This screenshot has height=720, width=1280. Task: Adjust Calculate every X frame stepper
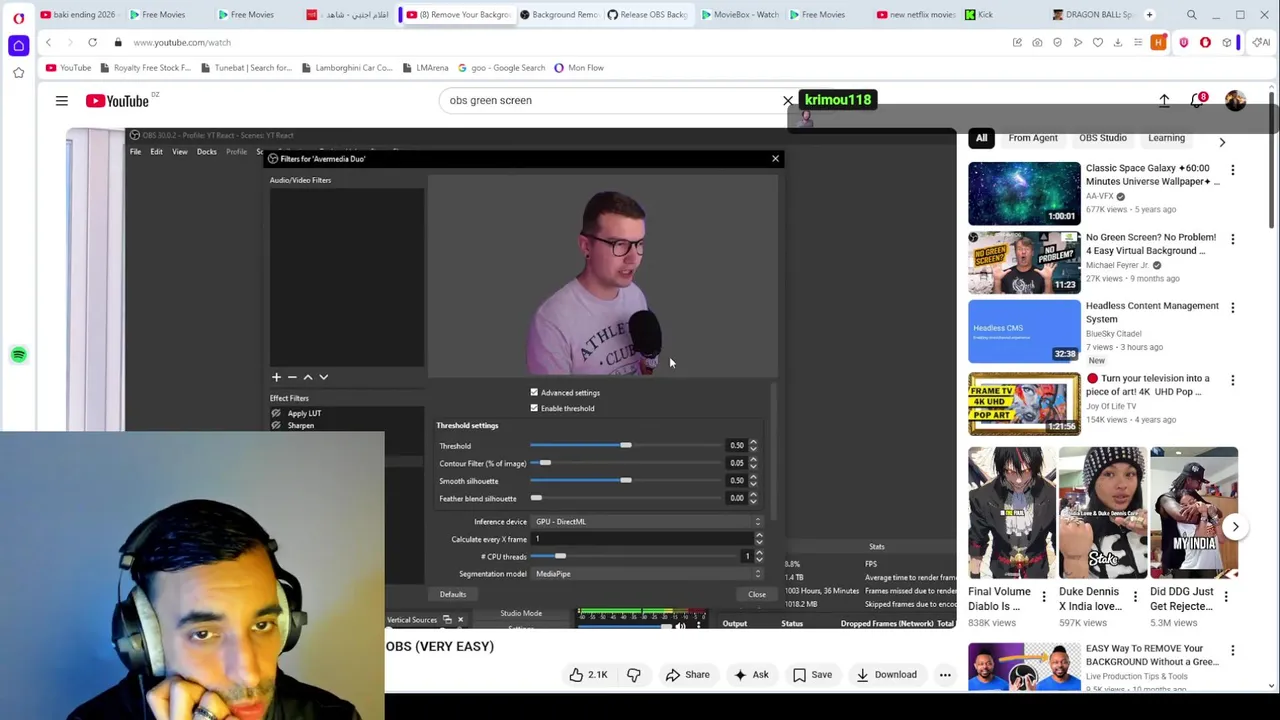tap(758, 539)
